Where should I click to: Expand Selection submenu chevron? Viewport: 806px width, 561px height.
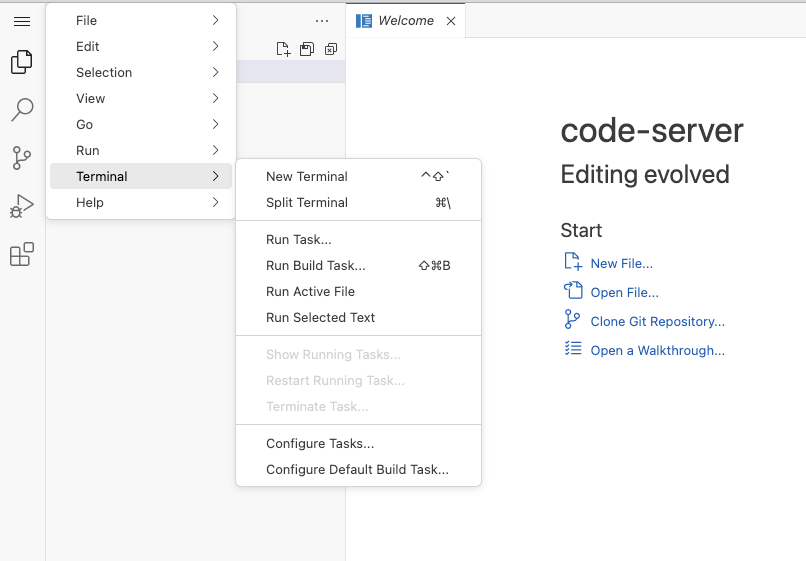pos(215,72)
